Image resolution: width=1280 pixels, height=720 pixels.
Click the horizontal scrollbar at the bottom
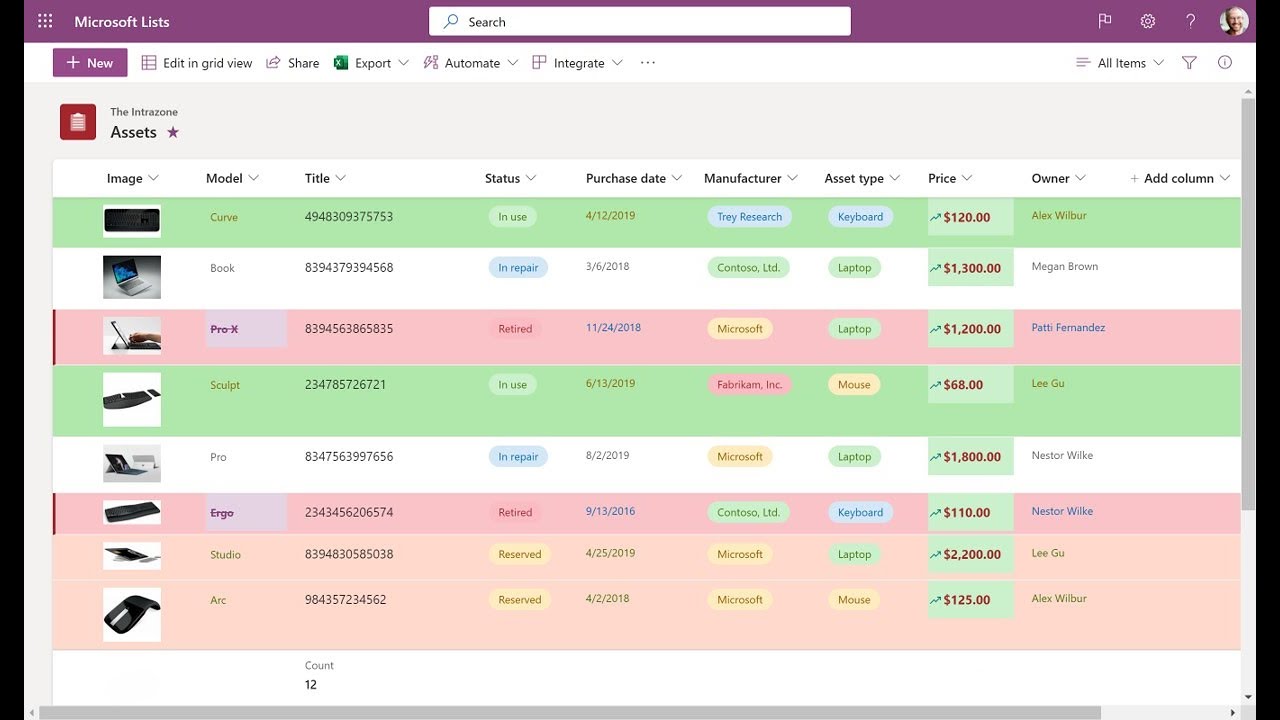click(570, 713)
